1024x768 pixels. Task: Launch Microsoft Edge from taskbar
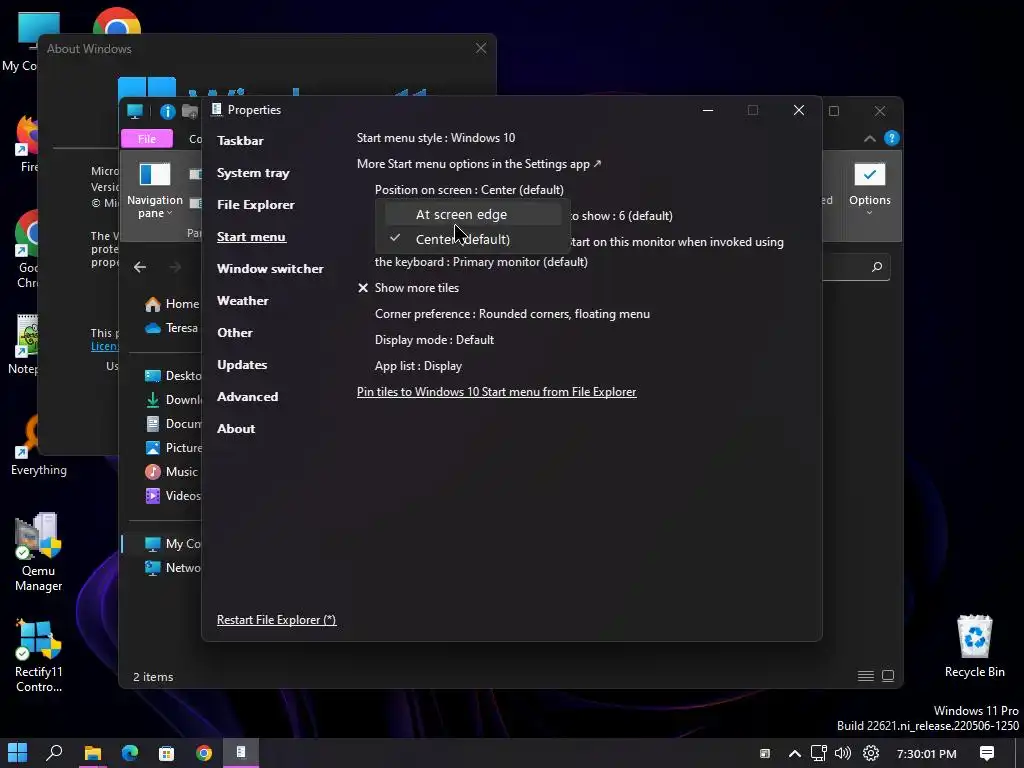click(129, 753)
